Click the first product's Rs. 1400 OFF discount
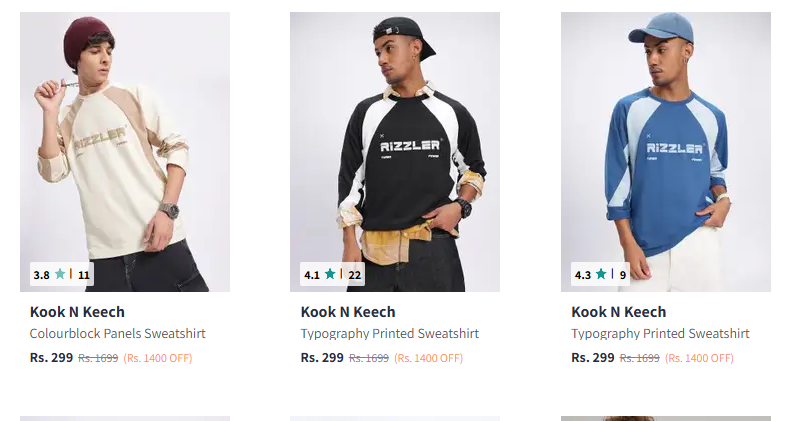This screenshot has width=786, height=421. pos(158,358)
